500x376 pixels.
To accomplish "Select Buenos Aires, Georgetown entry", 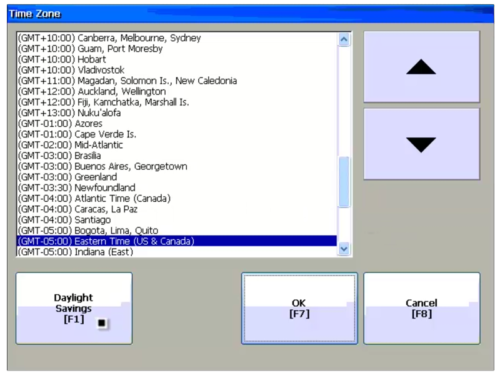I will (x=177, y=166).
